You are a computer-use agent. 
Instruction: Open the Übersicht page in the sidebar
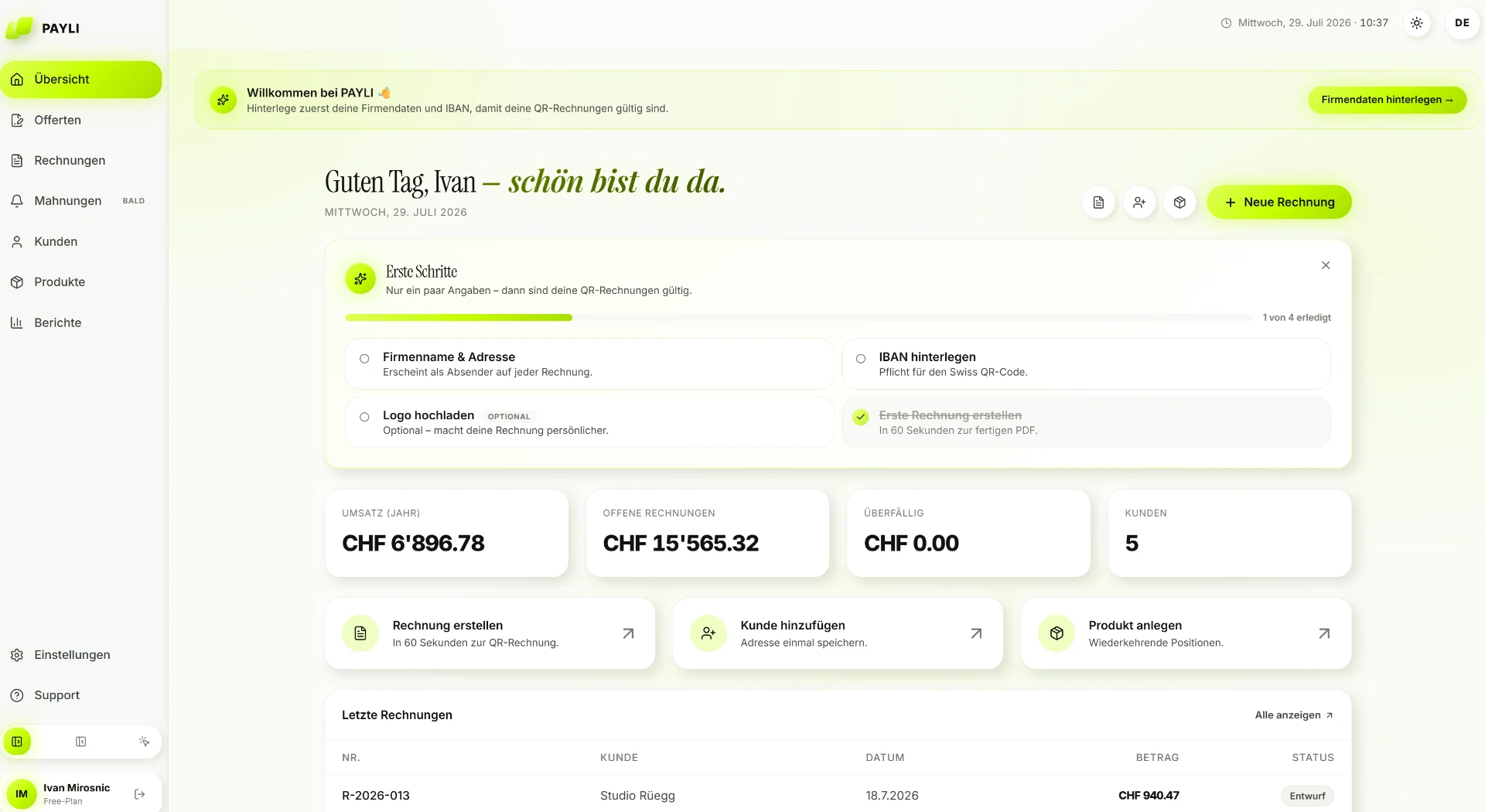click(x=80, y=80)
